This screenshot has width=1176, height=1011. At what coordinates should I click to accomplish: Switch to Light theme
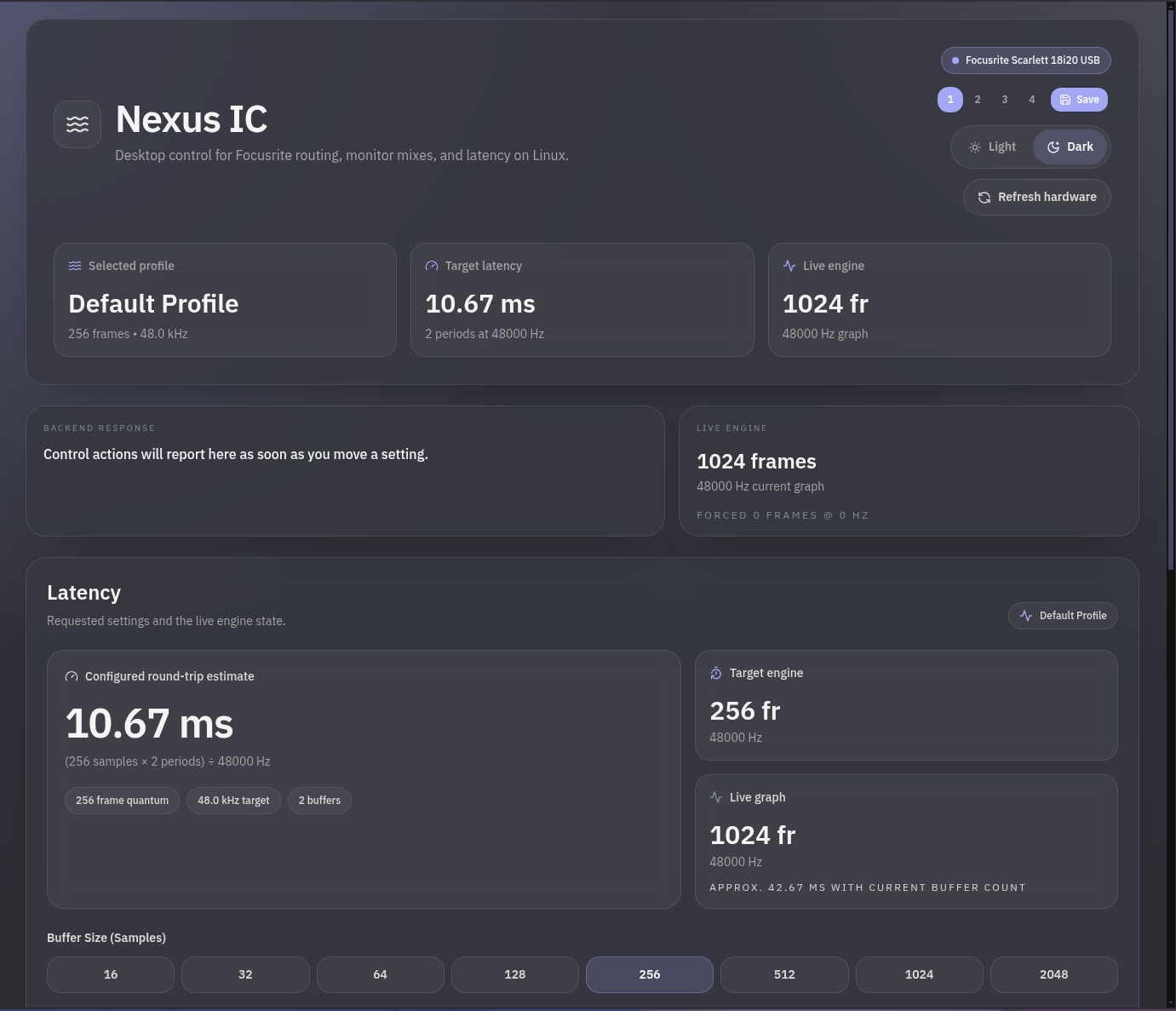point(993,147)
